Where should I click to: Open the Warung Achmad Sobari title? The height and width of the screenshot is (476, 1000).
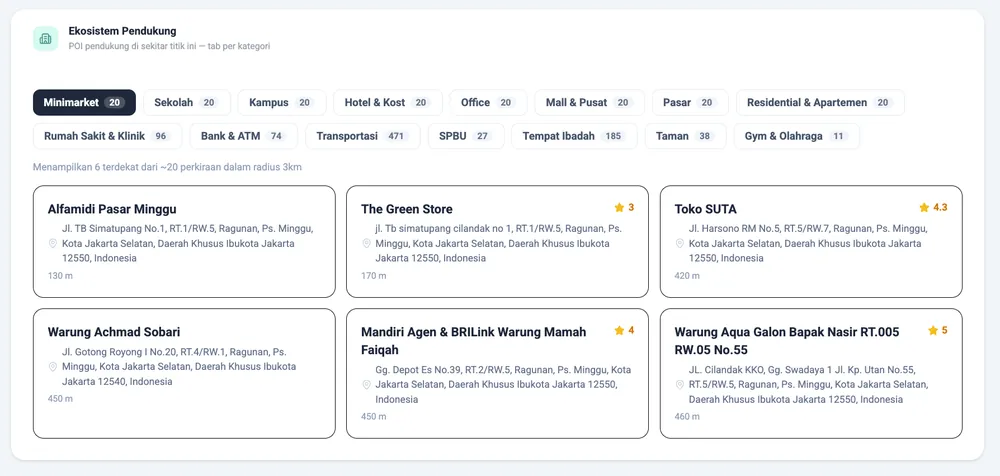pyautogui.click(x=114, y=332)
